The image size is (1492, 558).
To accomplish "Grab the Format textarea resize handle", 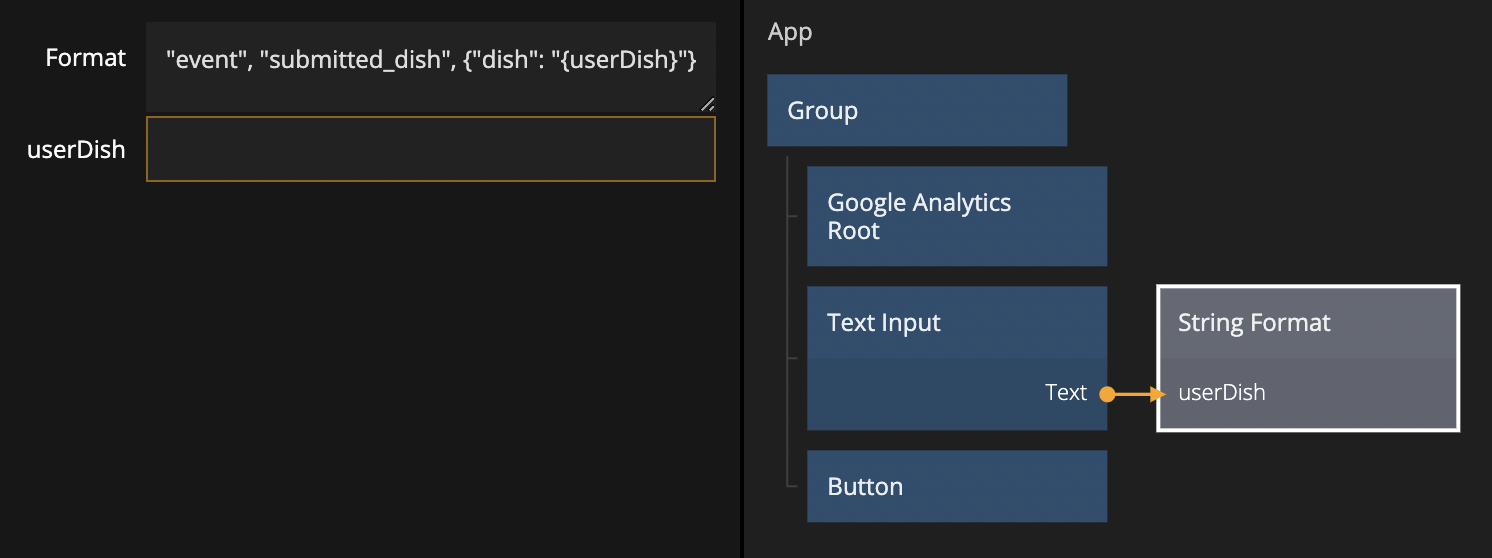I will pos(707,103).
